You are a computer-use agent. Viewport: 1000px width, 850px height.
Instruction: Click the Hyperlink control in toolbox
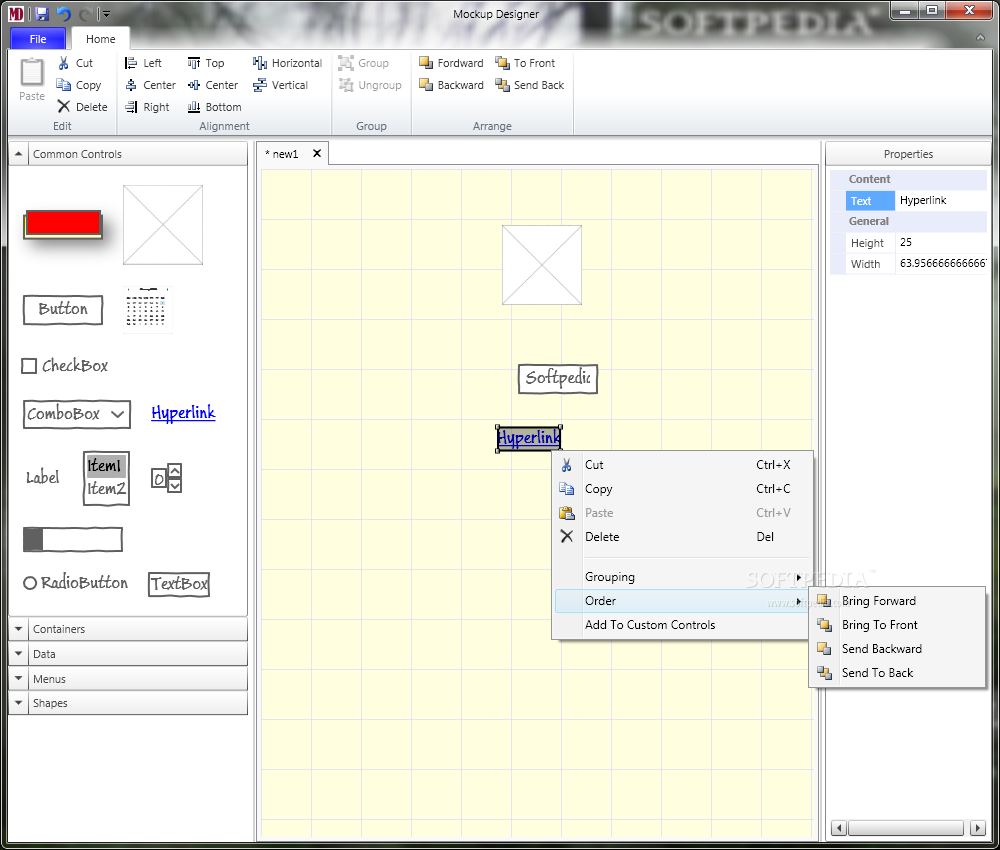coord(183,413)
